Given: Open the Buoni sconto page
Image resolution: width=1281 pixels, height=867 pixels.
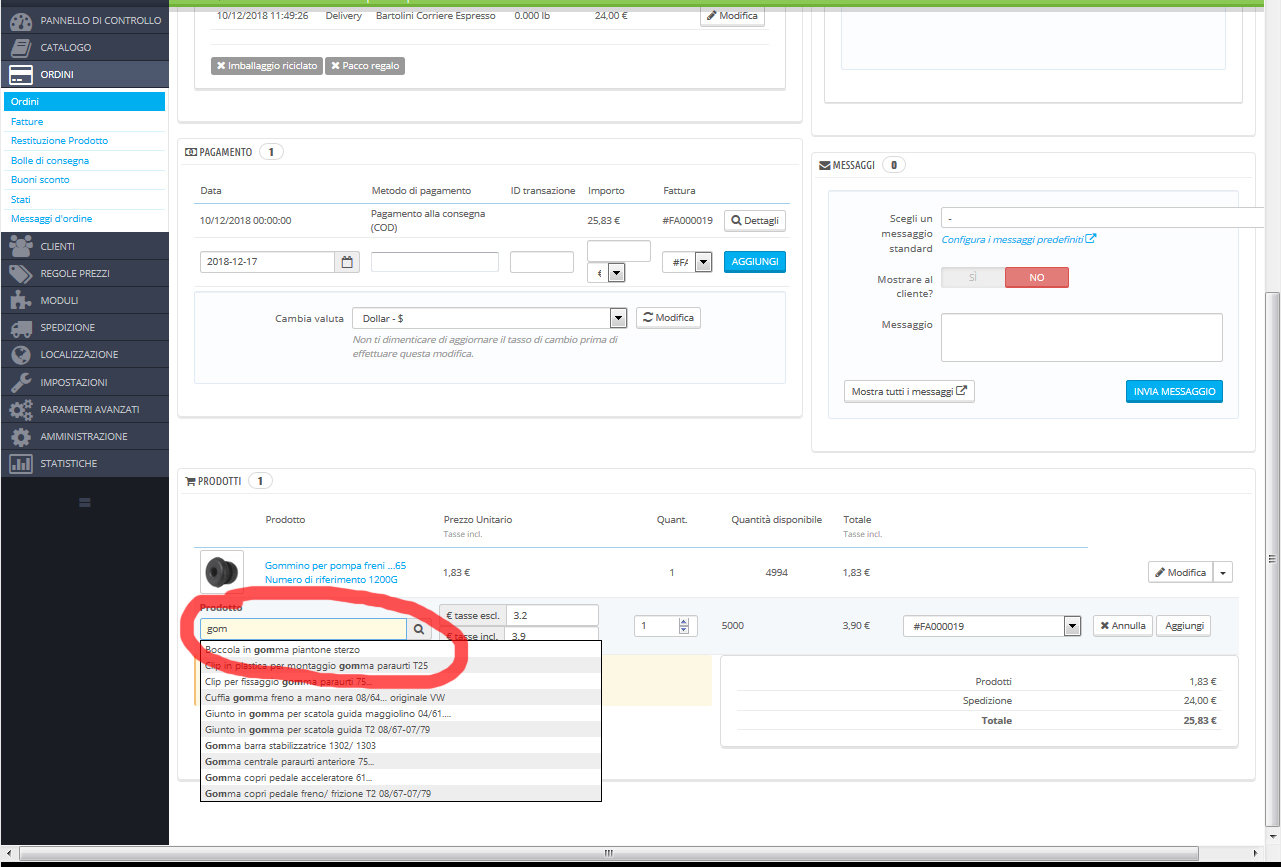Looking at the screenshot, I should click(84, 180).
